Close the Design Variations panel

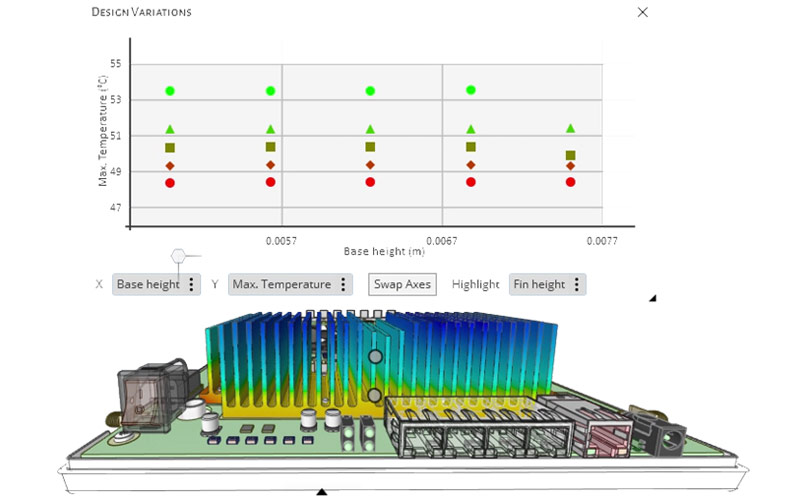pos(643,12)
